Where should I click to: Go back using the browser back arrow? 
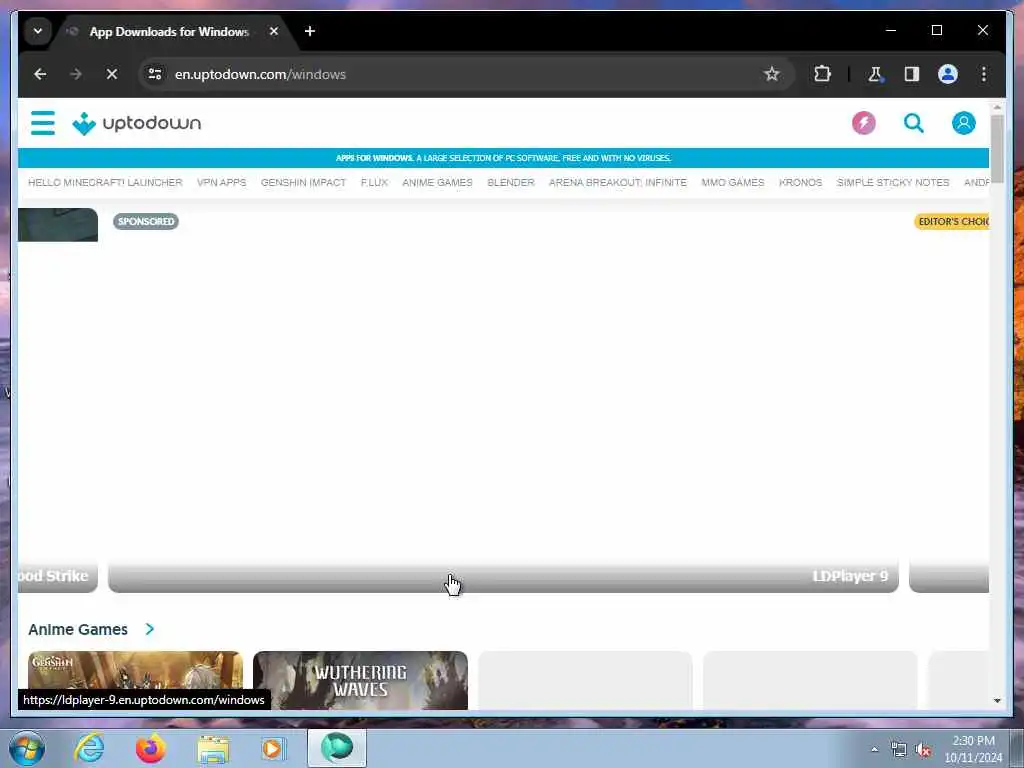[x=40, y=74]
